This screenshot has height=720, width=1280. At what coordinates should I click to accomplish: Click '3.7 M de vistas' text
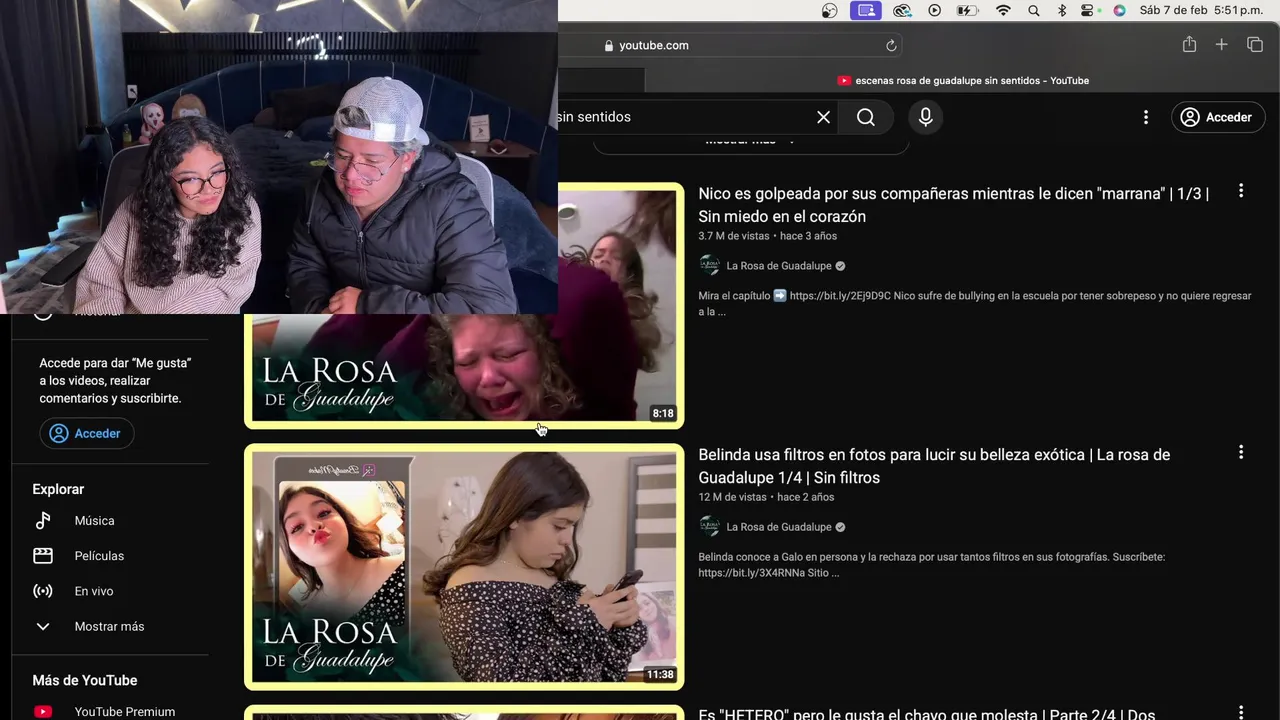[x=734, y=236]
